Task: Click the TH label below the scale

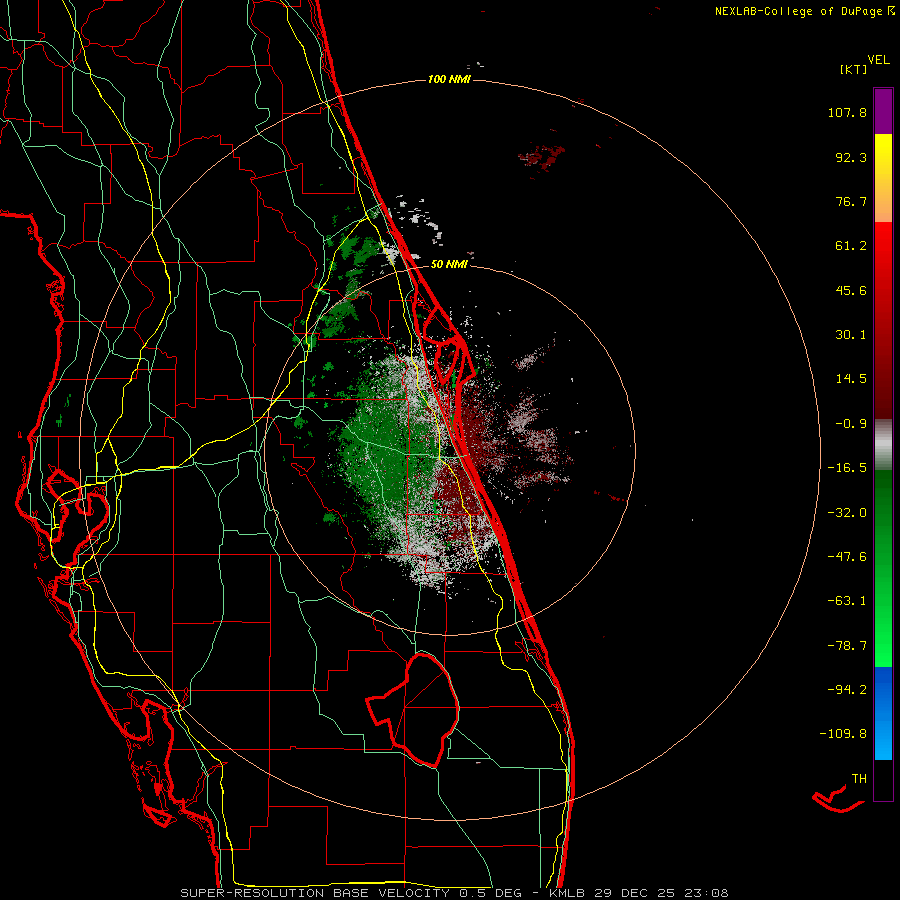Action: click(859, 779)
